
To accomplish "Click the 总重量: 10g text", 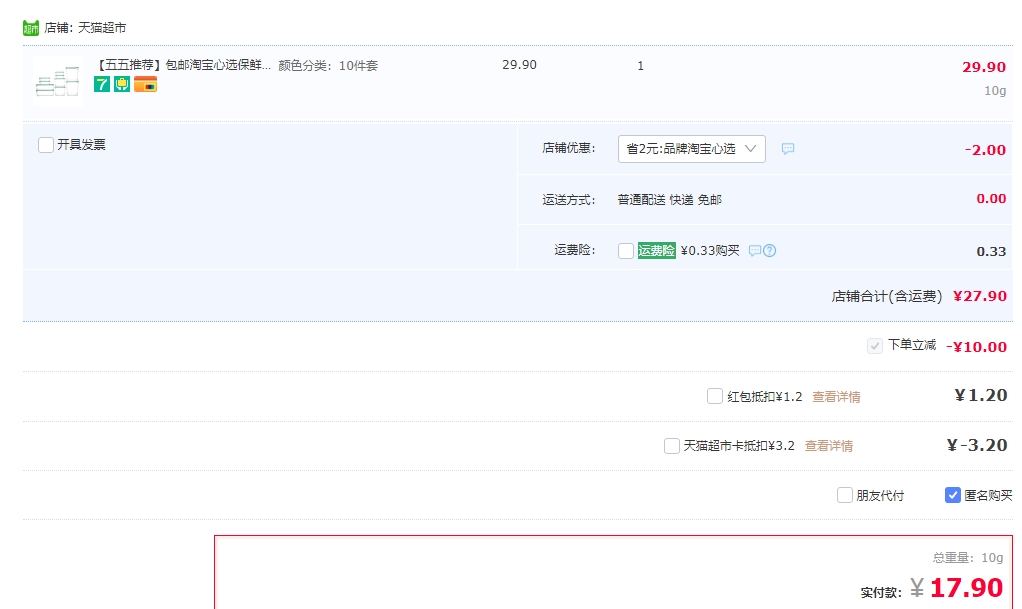I will (968, 557).
